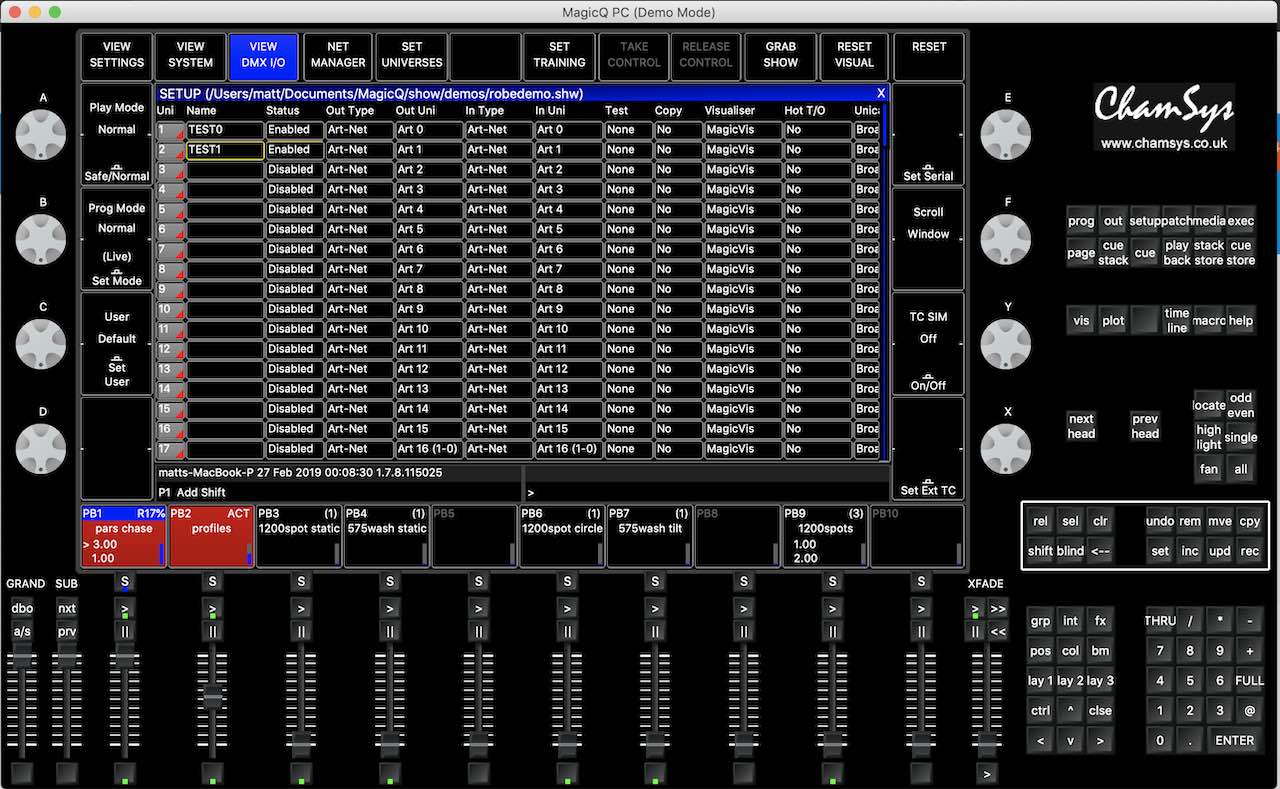Toggle Status Enabled for universe TEST1
The height and width of the screenshot is (789, 1280).
[x=294, y=150]
